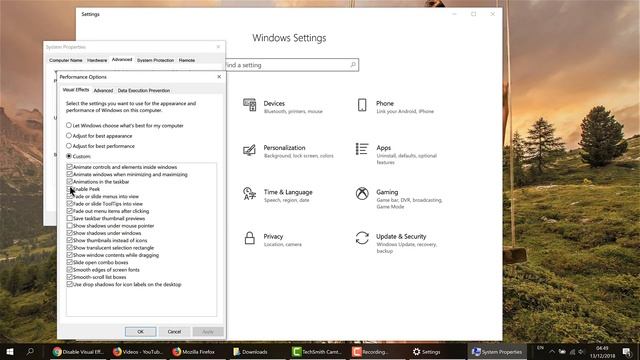This screenshot has width=640, height=360.
Task: Switch to Visual Effects tab
Action: [x=76, y=90]
